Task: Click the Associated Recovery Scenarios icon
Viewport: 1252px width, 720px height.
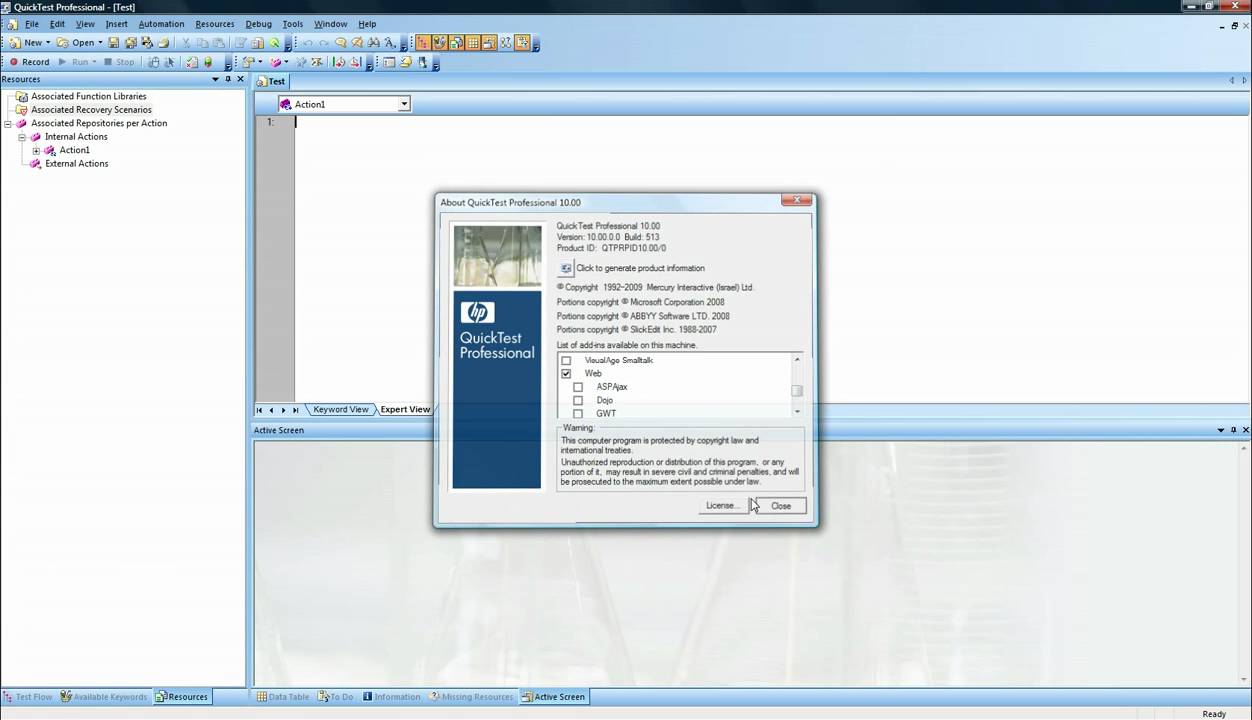Action: point(22,110)
